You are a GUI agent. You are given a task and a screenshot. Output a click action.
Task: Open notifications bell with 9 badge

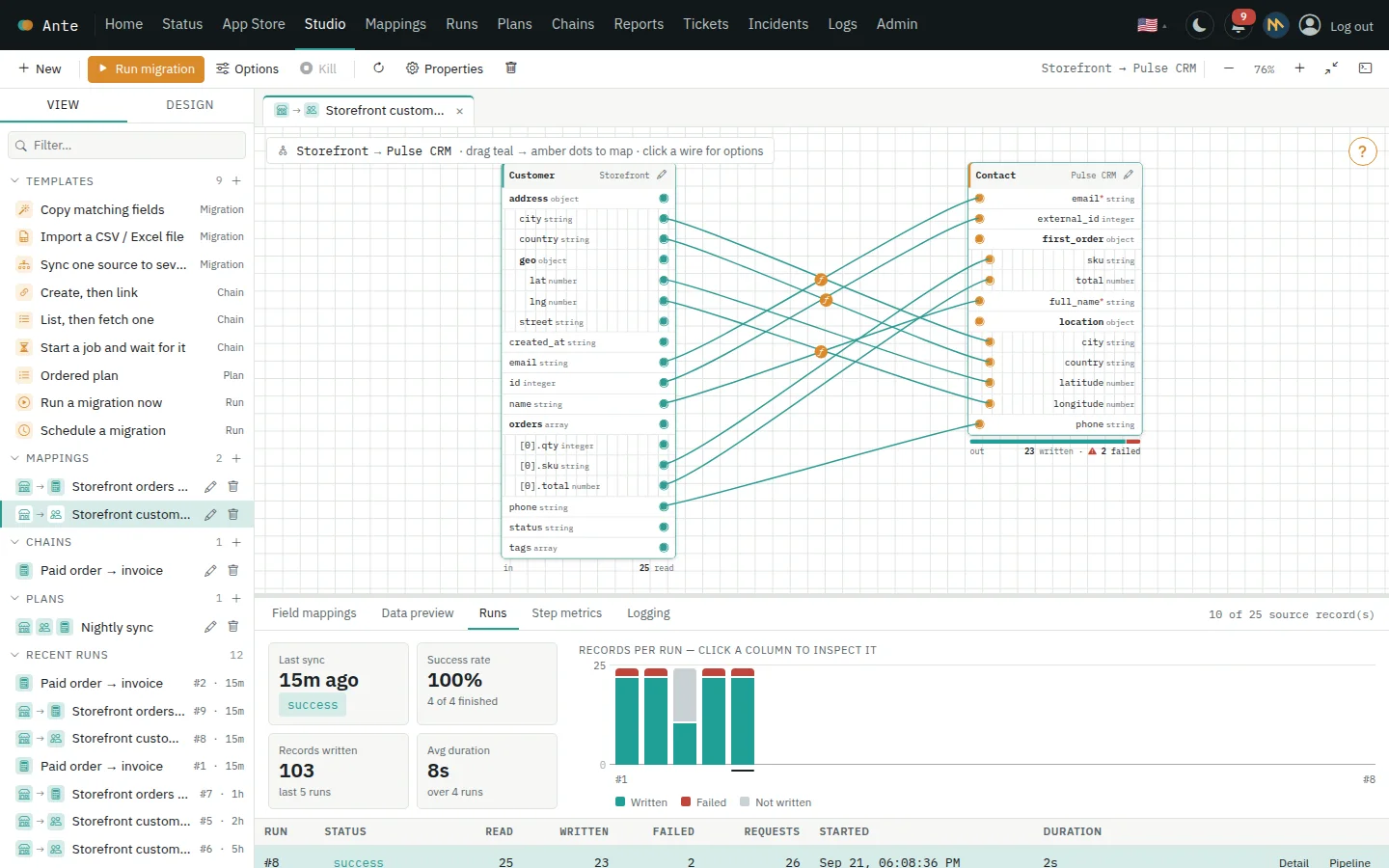click(1239, 25)
